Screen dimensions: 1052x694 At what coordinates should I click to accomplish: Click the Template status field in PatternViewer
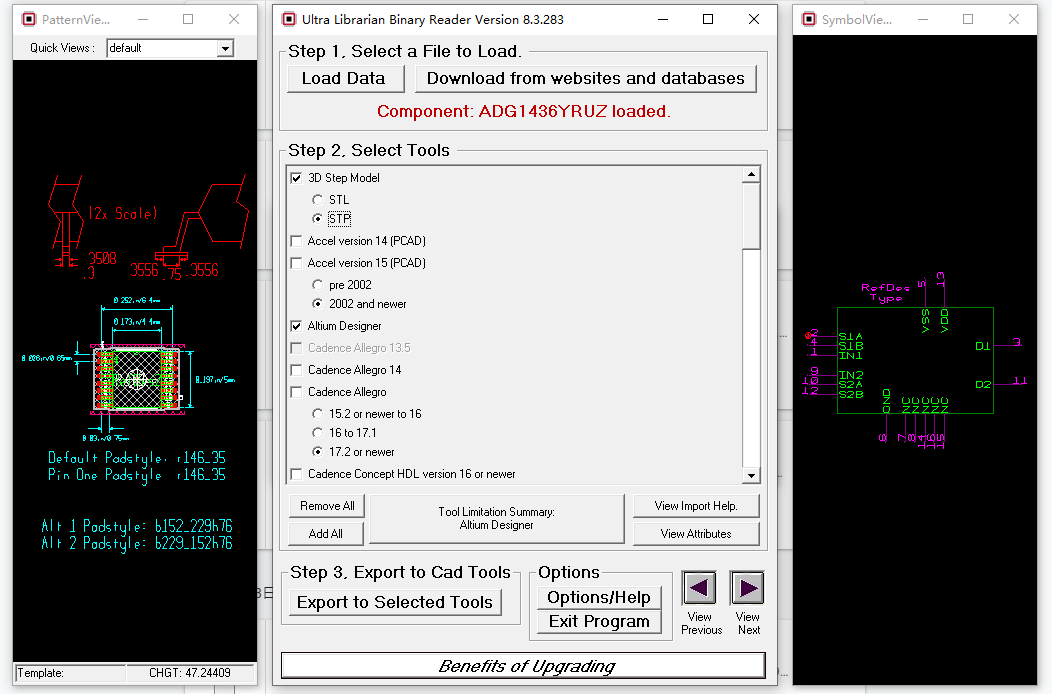[x=70, y=673]
